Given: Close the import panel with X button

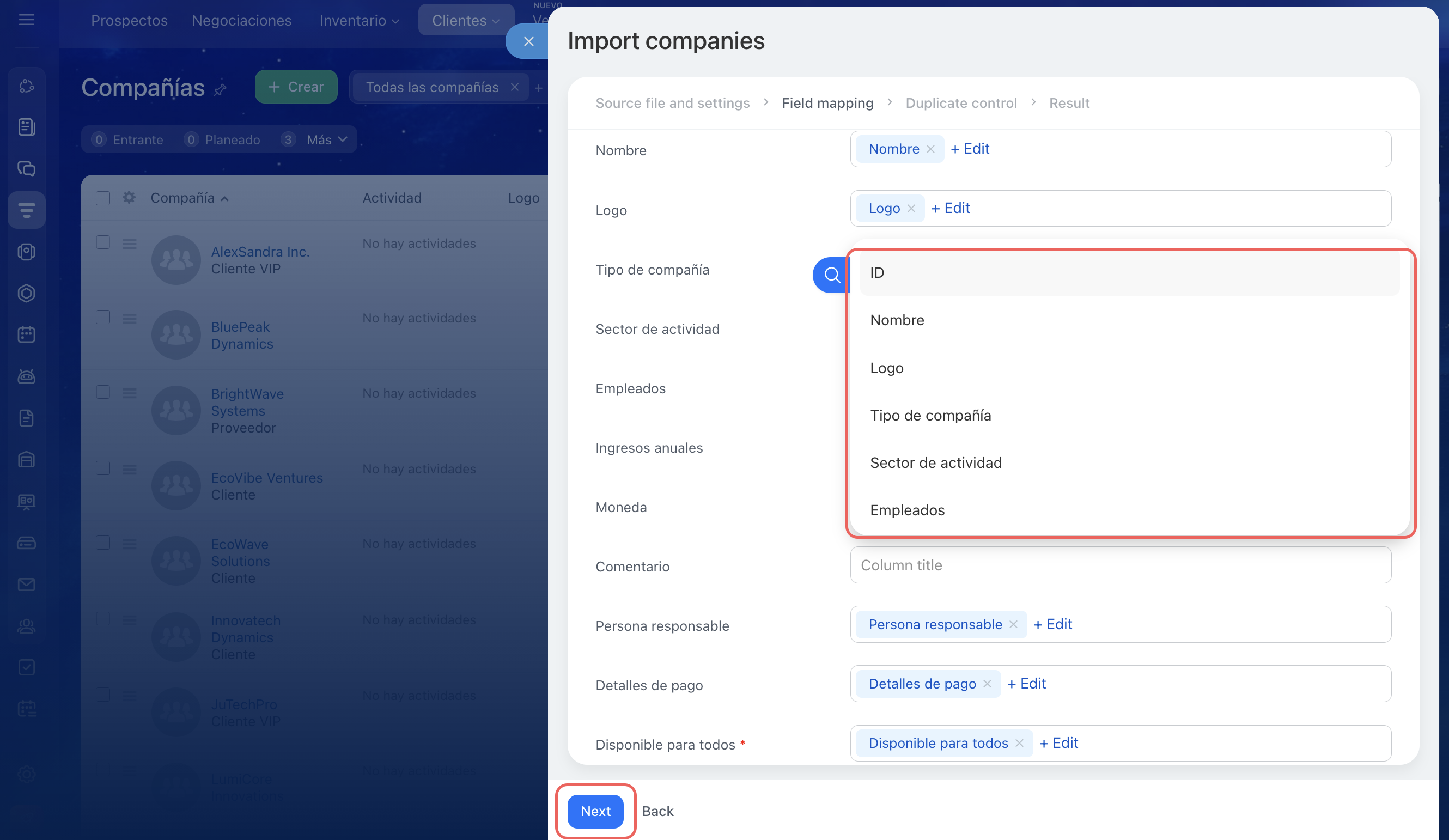Looking at the screenshot, I should [528, 41].
